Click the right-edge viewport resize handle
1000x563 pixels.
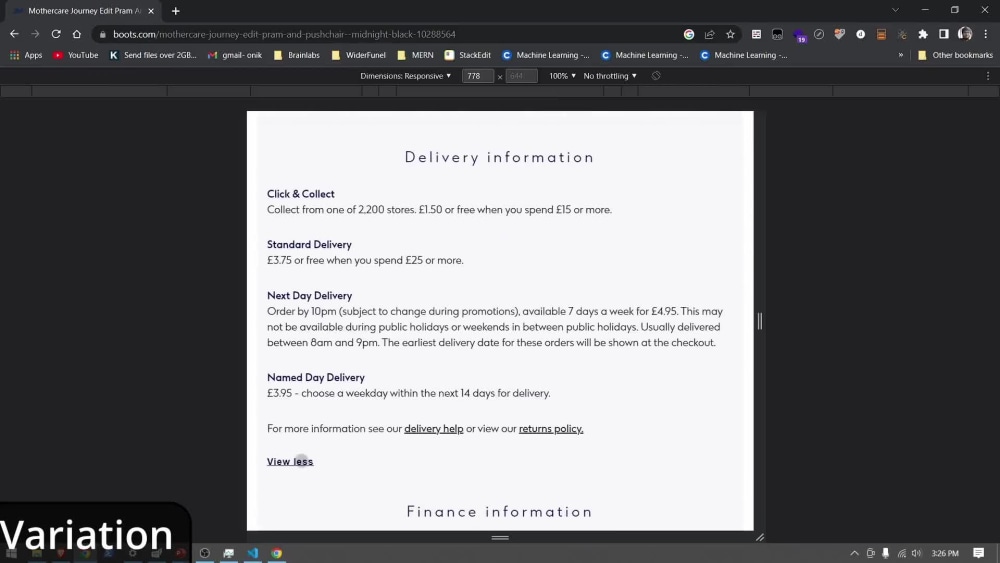(760, 321)
